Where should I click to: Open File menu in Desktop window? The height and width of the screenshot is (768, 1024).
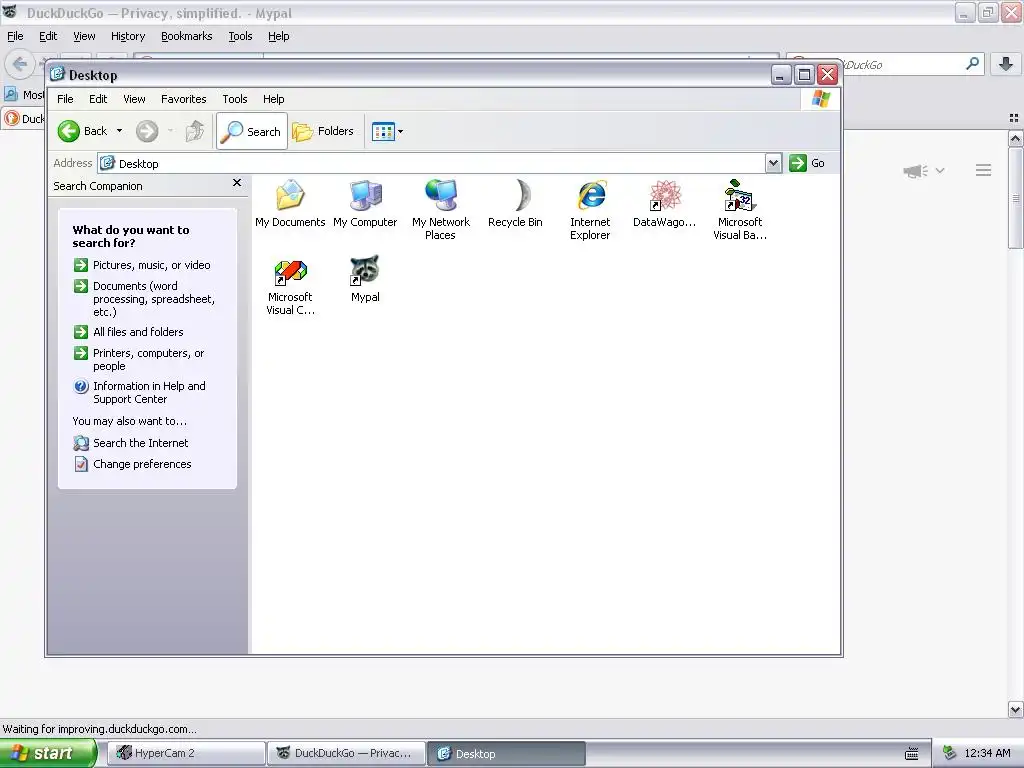pyautogui.click(x=65, y=99)
